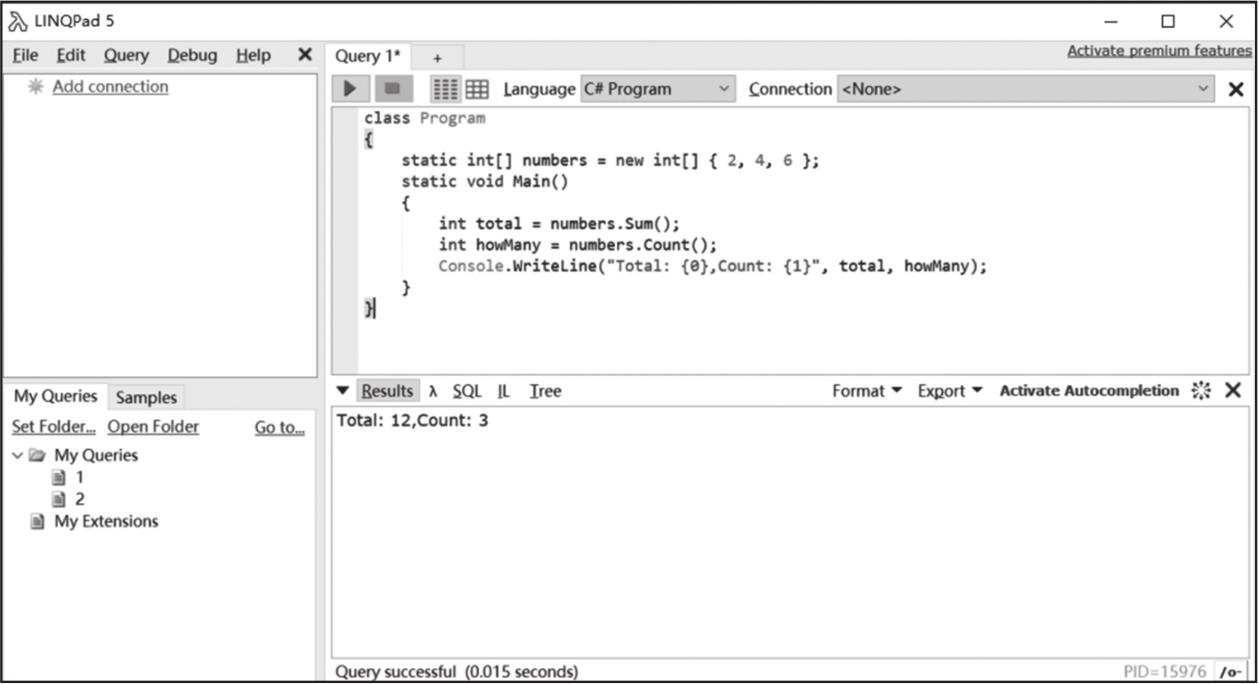This screenshot has height=684, width=1259.
Task: Click the /o- optimization toggle in status bar
Action: [x=1231, y=672]
